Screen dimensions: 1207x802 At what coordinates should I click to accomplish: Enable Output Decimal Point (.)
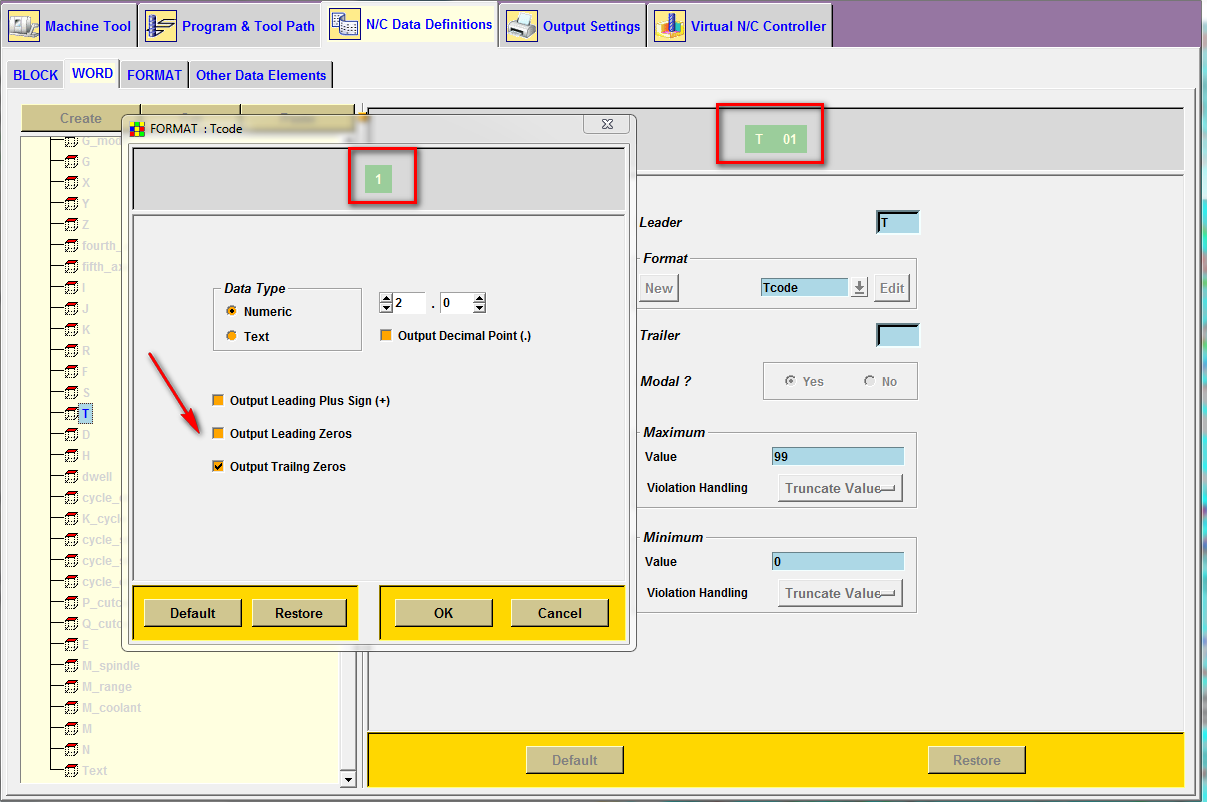(386, 336)
